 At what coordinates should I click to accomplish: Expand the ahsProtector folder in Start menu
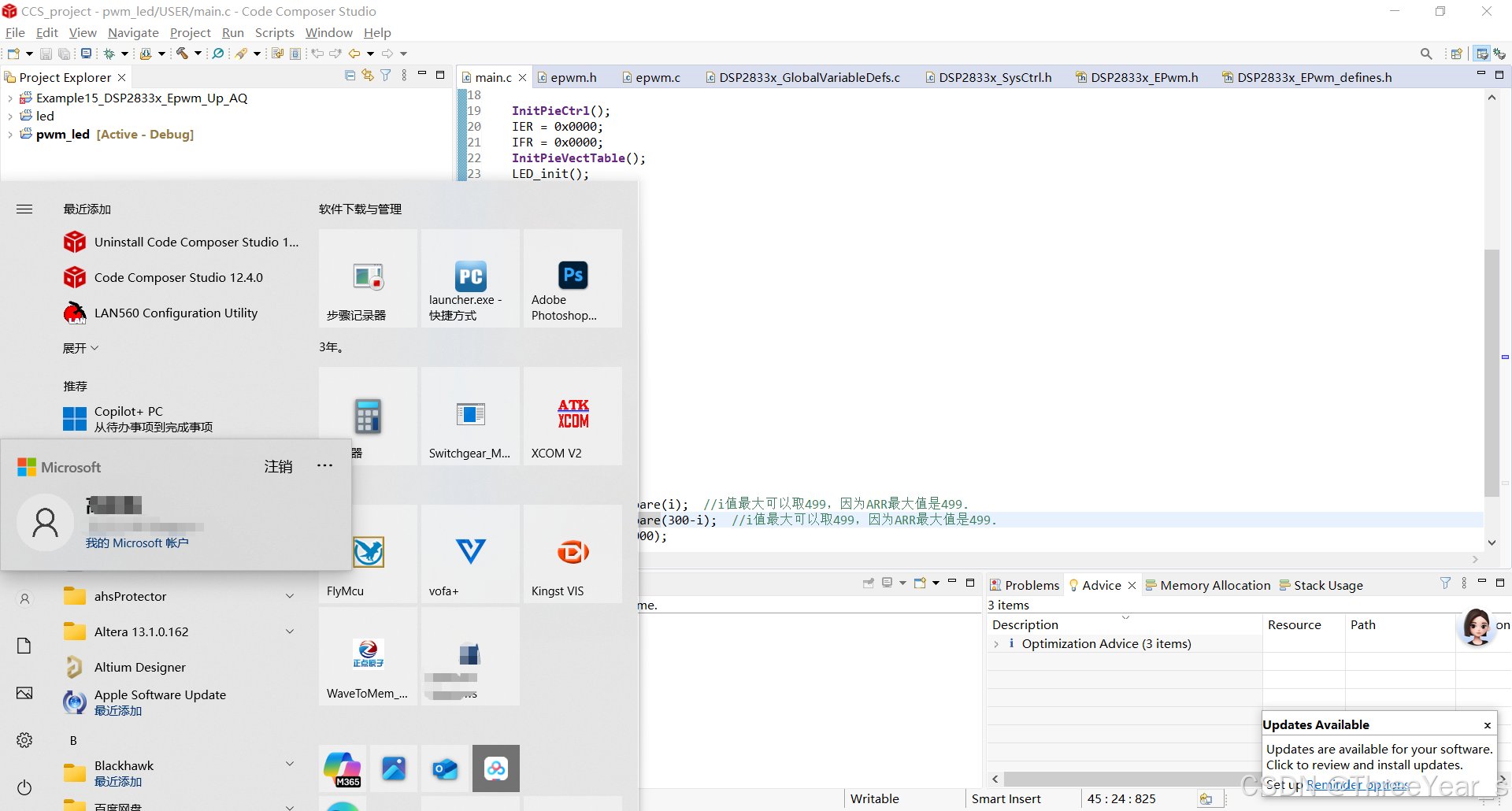coord(290,596)
